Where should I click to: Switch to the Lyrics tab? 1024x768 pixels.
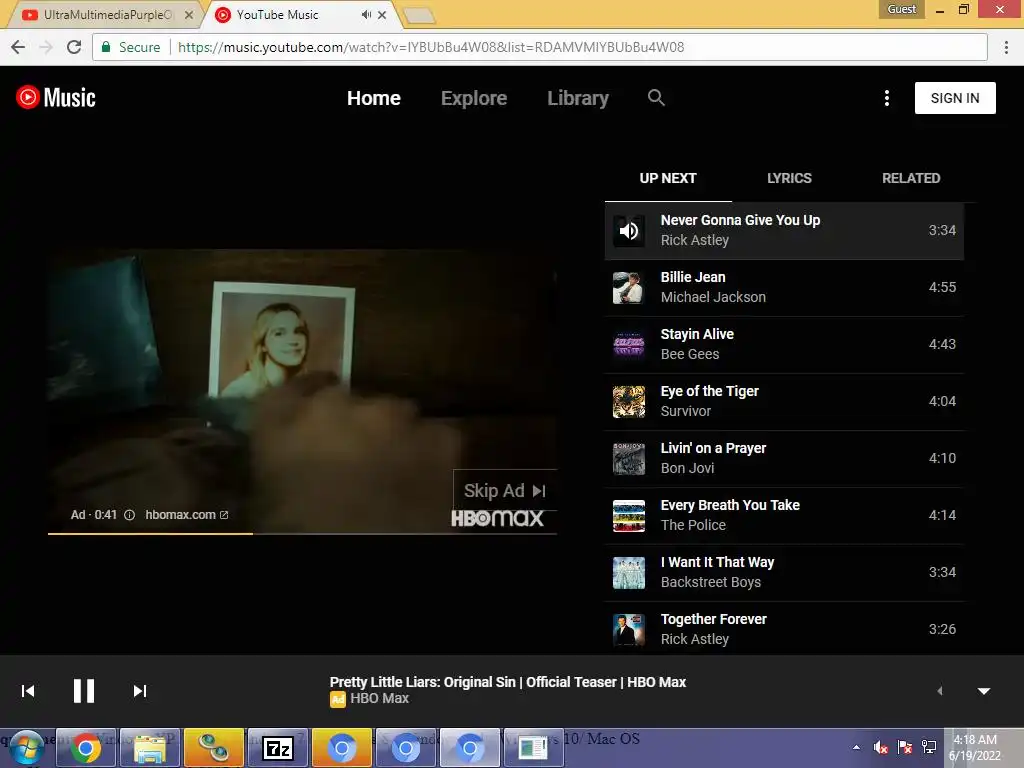[789, 178]
